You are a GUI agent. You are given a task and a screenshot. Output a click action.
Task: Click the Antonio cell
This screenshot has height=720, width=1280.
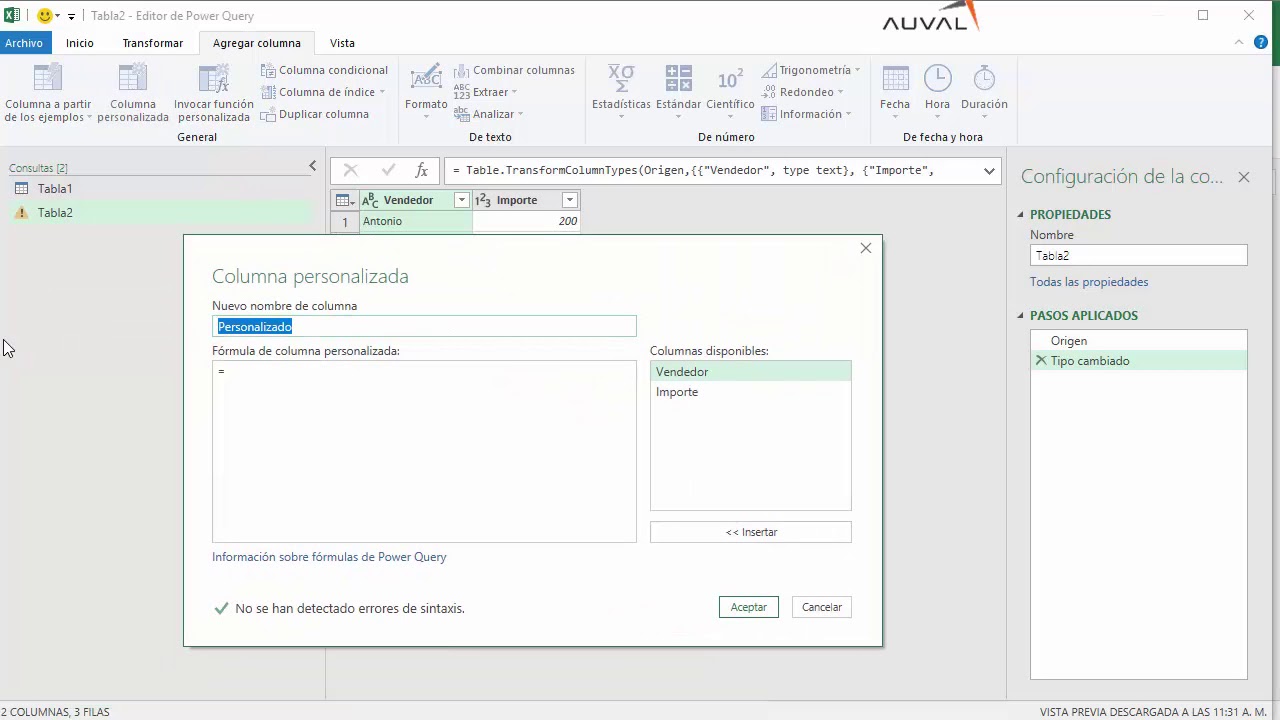[x=415, y=221]
